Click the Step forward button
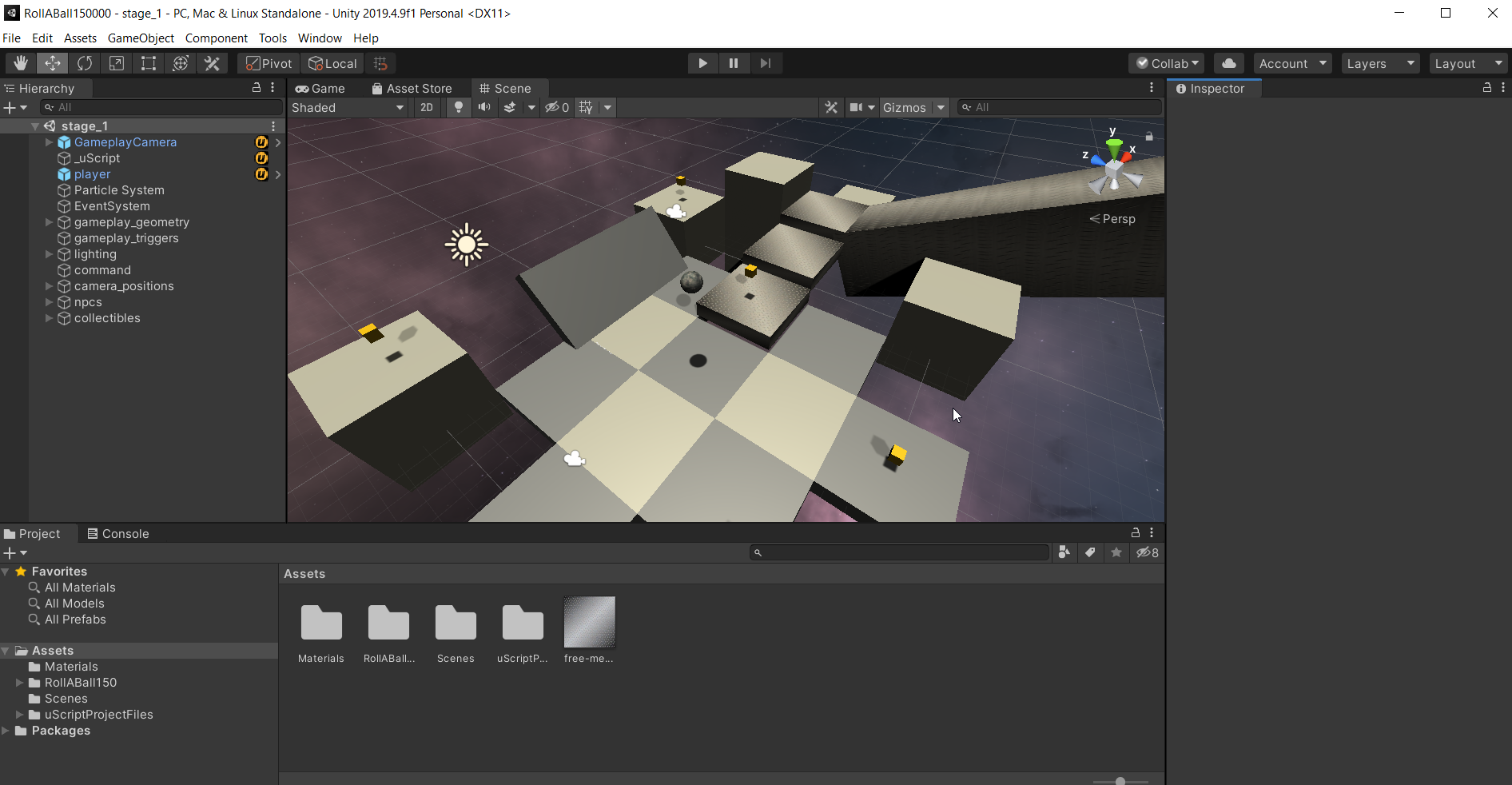The height and width of the screenshot is (785, 1512). (x=765, y=63)
